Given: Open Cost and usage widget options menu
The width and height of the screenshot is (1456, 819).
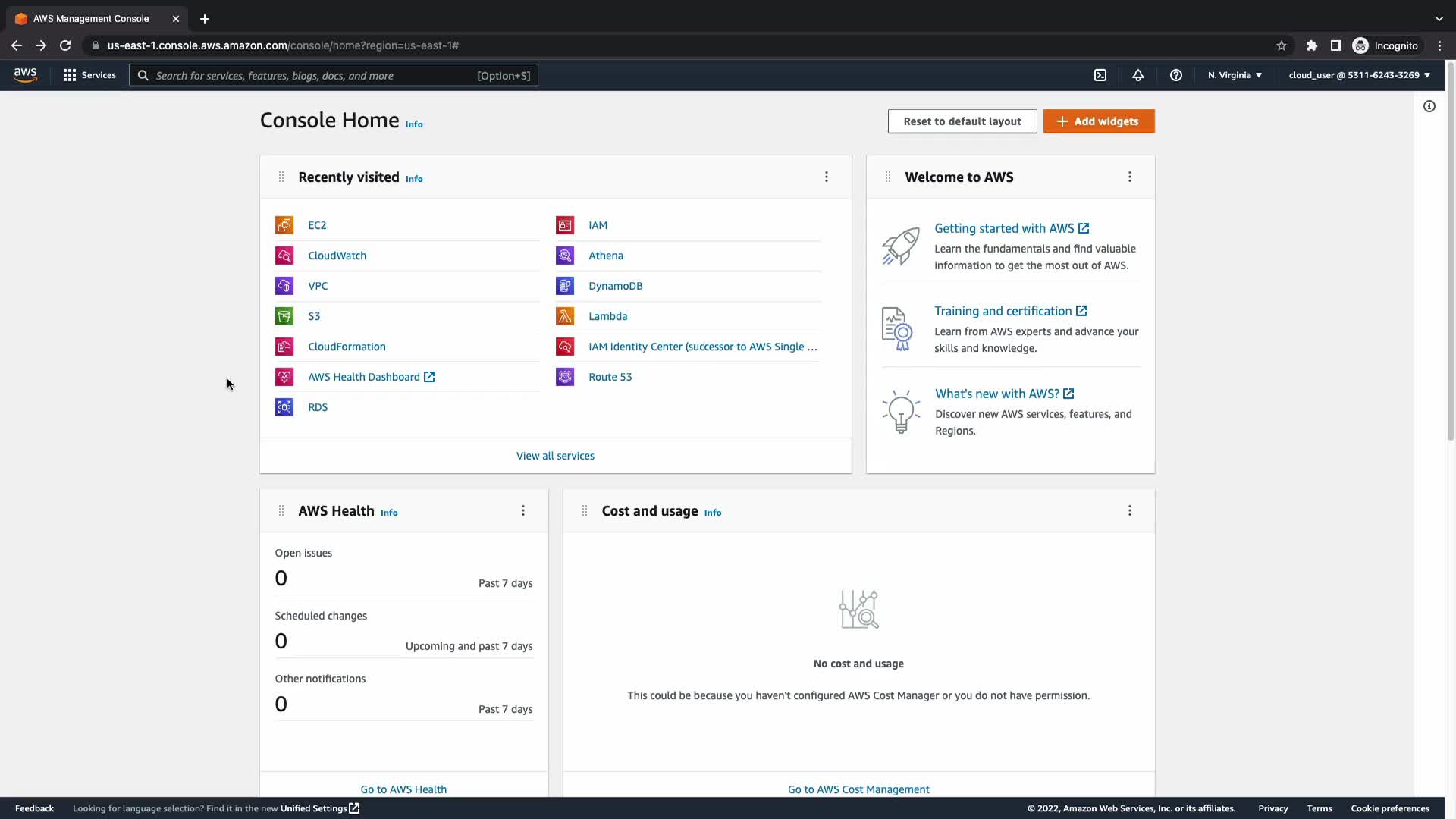Looking at the screenshot, I should pos(1130,510).
